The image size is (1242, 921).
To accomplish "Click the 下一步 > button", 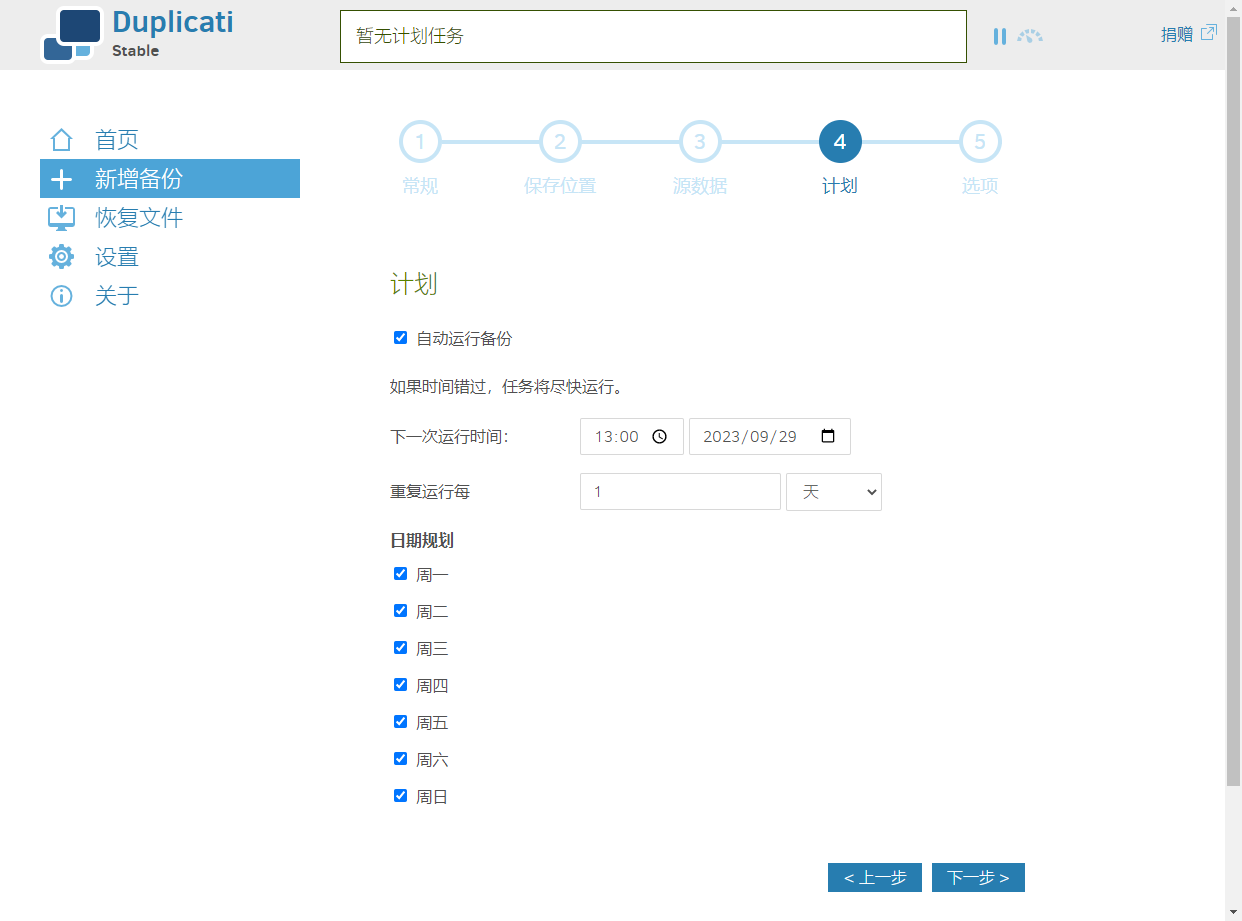I will tap(978, 877).
